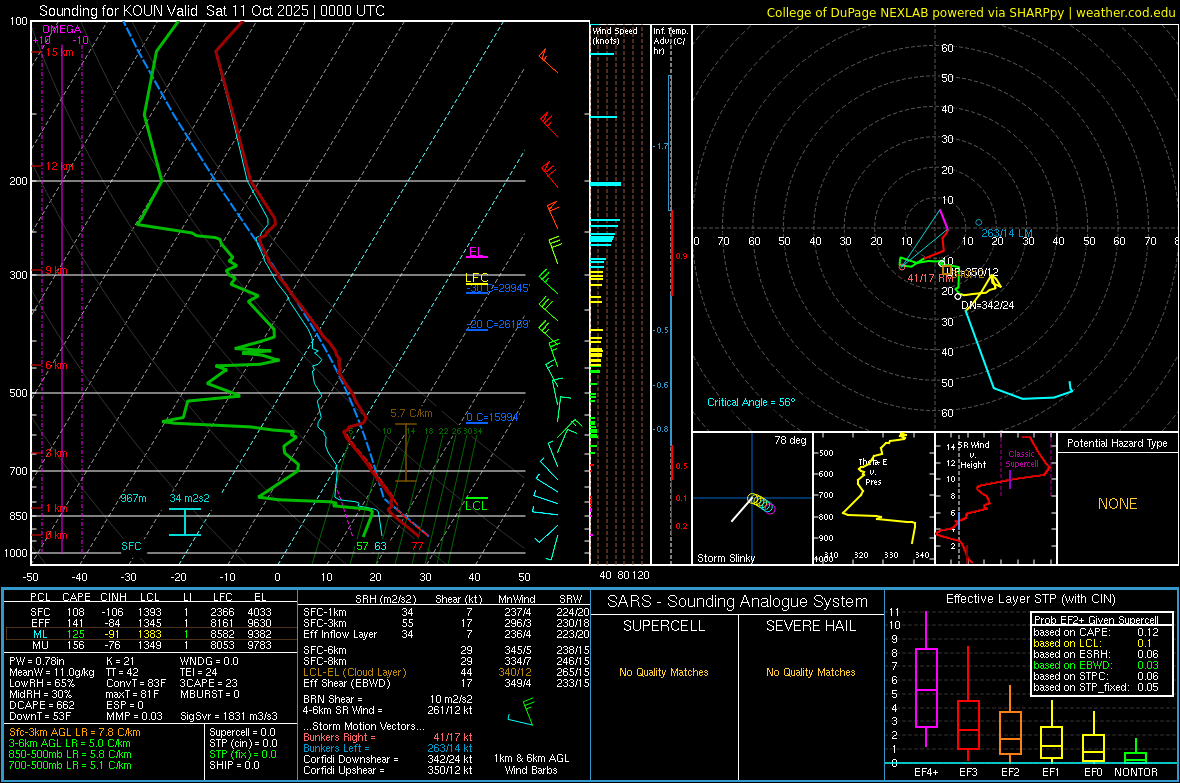
Task: Click the '0 C=15994' freezing level label
Action: pos(493,417)
